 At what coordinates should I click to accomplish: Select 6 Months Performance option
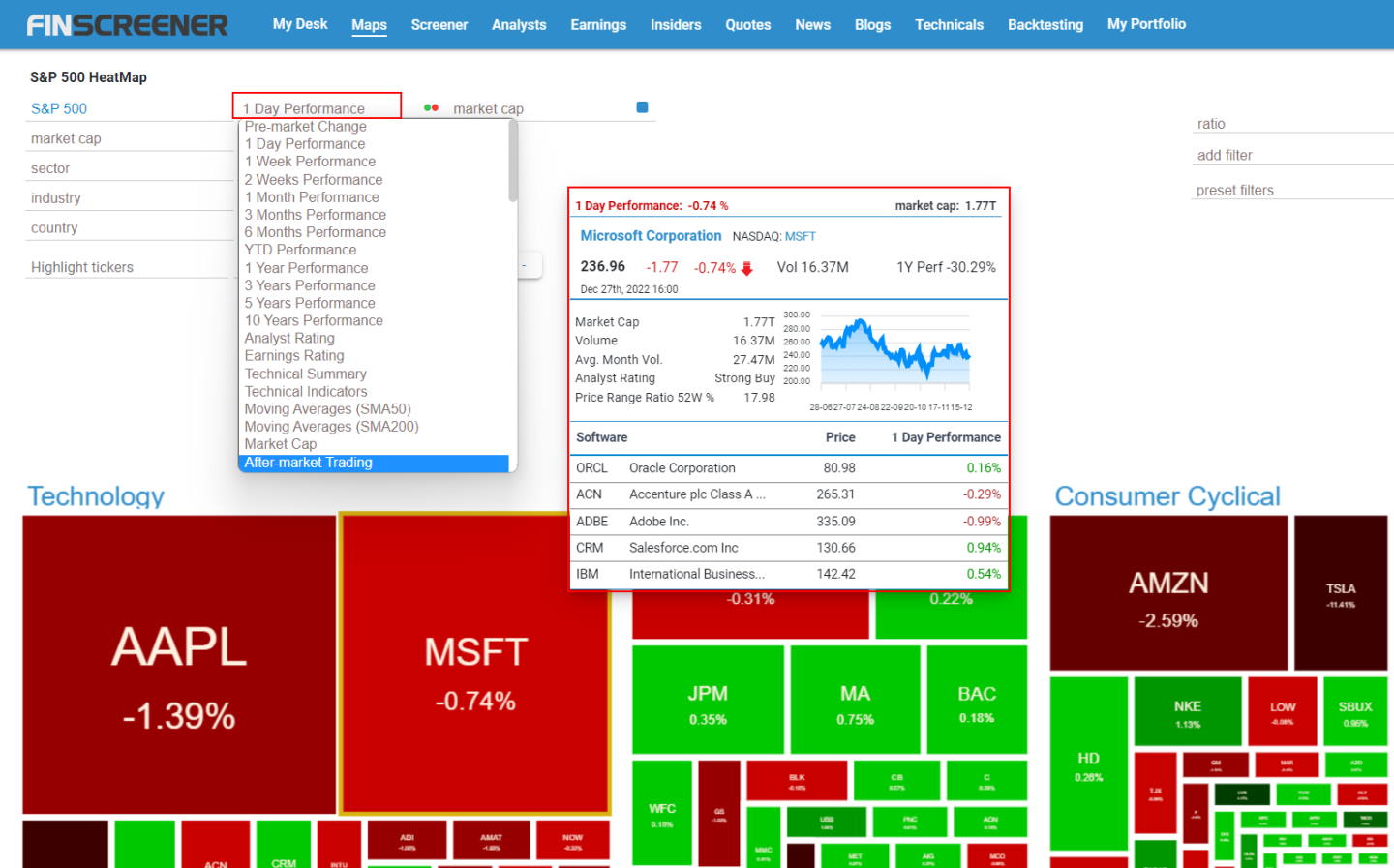(x=374, y=232)
